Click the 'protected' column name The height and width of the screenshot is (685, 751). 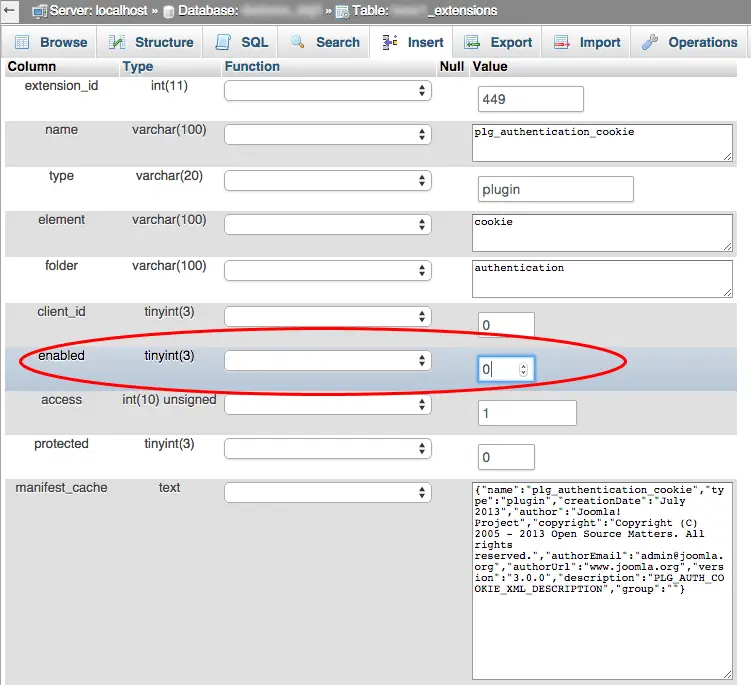tap(61, 444)
